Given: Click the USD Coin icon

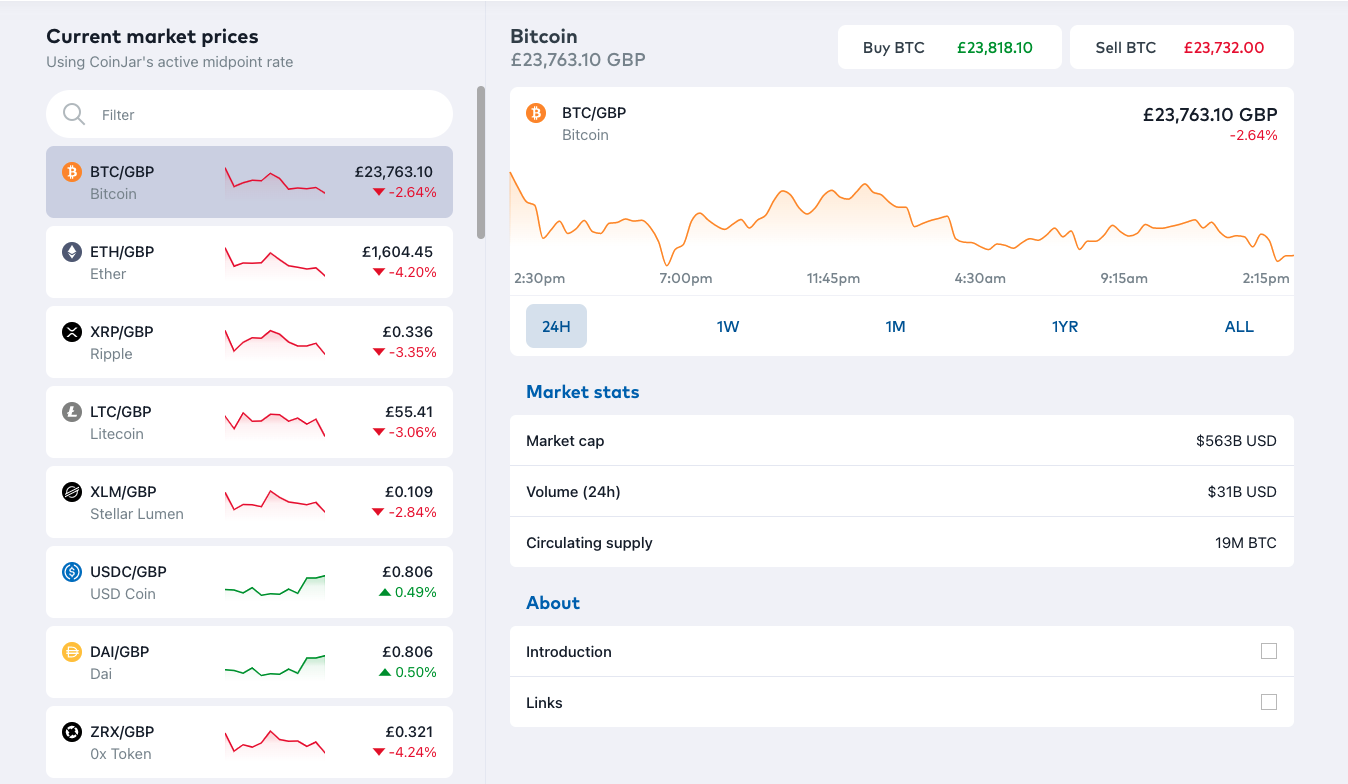Looking at the screenshot, I should click(72, 572).
